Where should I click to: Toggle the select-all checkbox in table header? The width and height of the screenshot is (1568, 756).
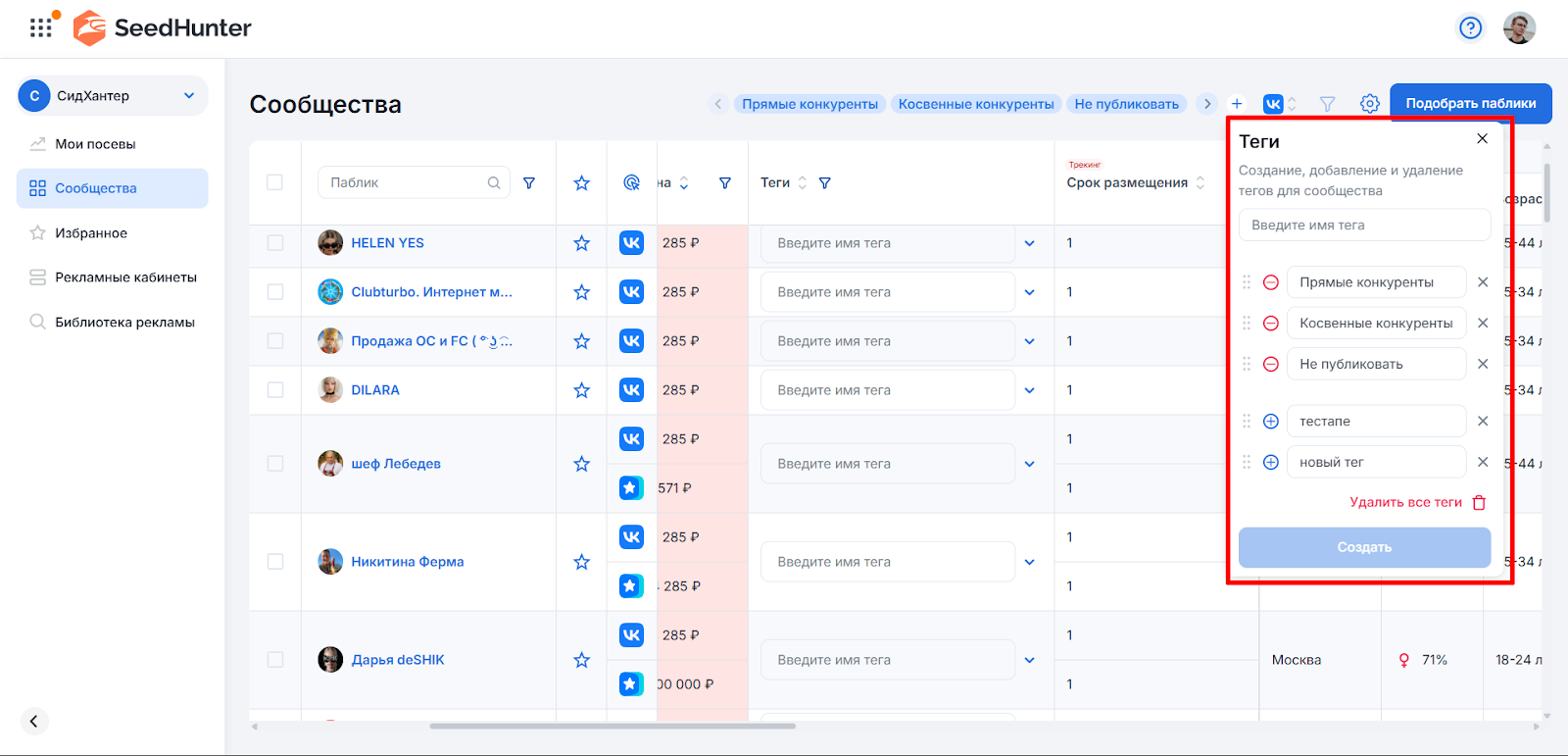[275, 182]
